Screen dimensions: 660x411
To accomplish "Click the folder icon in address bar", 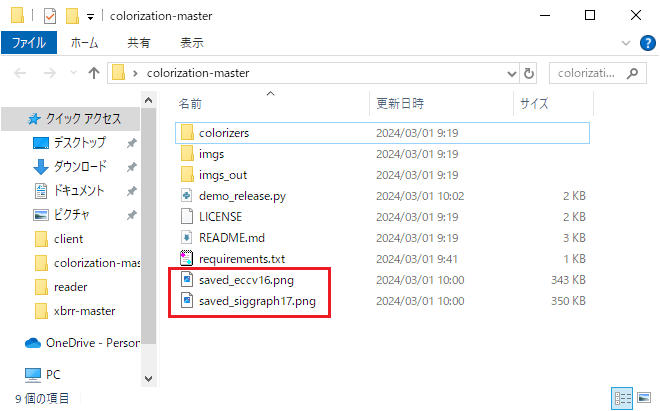I will [118, 73].
